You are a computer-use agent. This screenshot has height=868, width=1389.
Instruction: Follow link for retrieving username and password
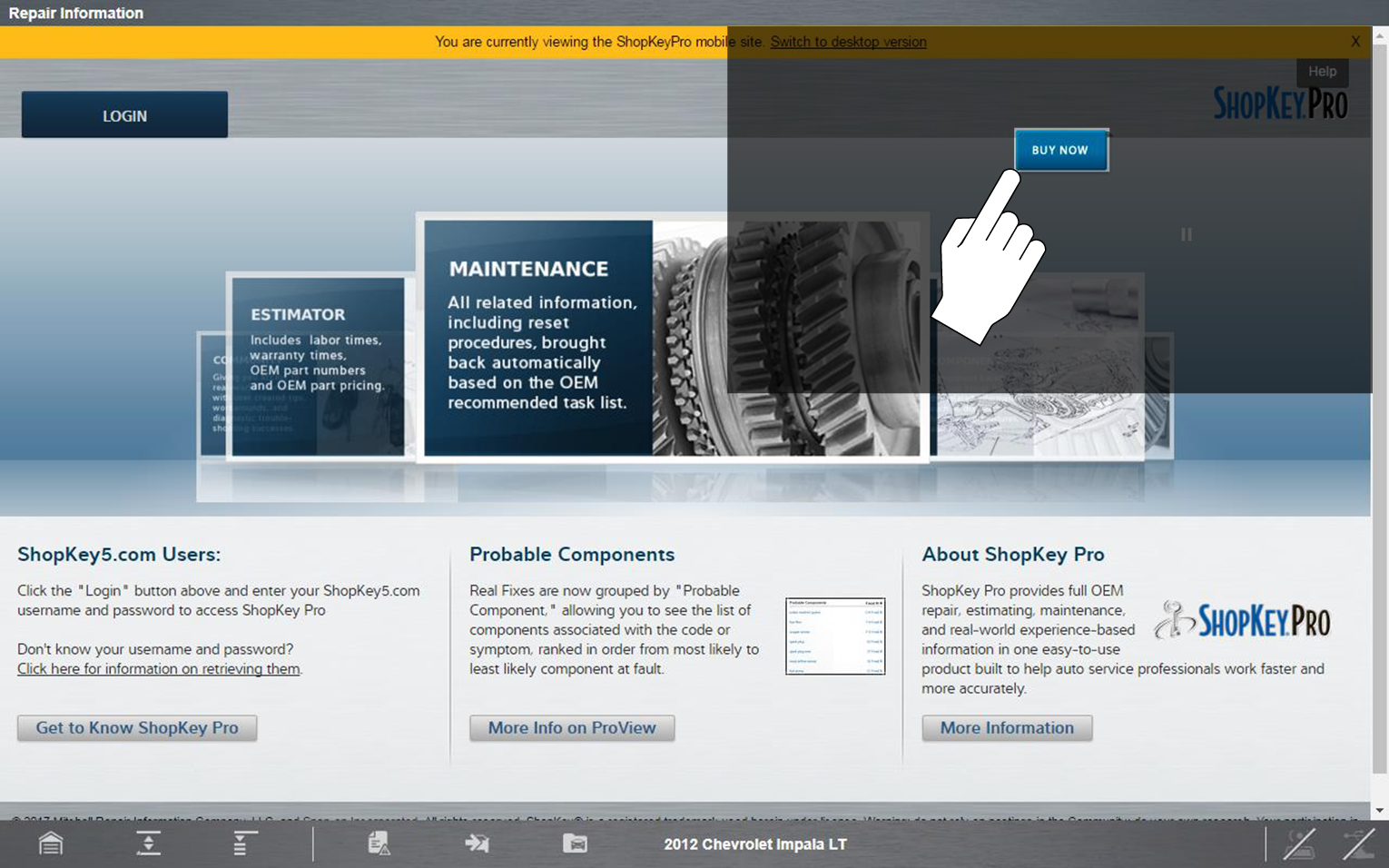click(x=159, y=669)
